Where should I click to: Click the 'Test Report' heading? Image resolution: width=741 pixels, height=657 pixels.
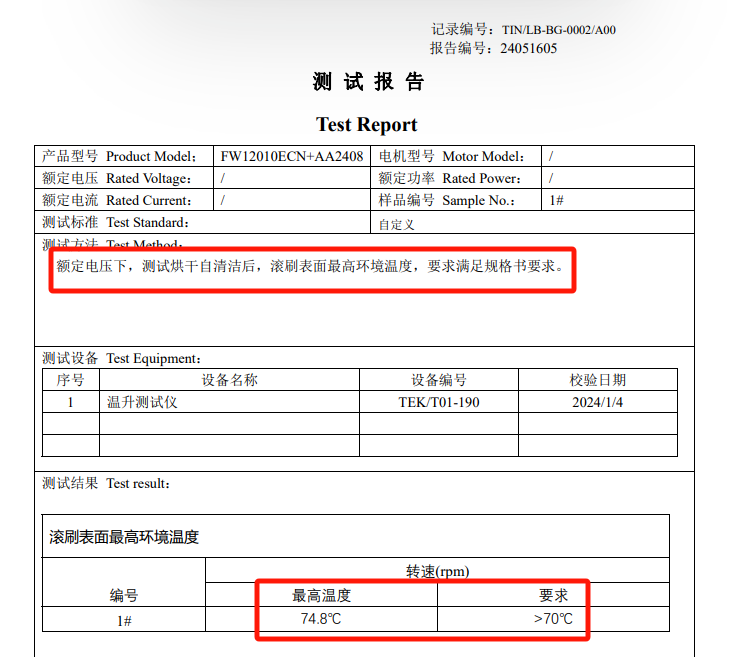point(367,125)
